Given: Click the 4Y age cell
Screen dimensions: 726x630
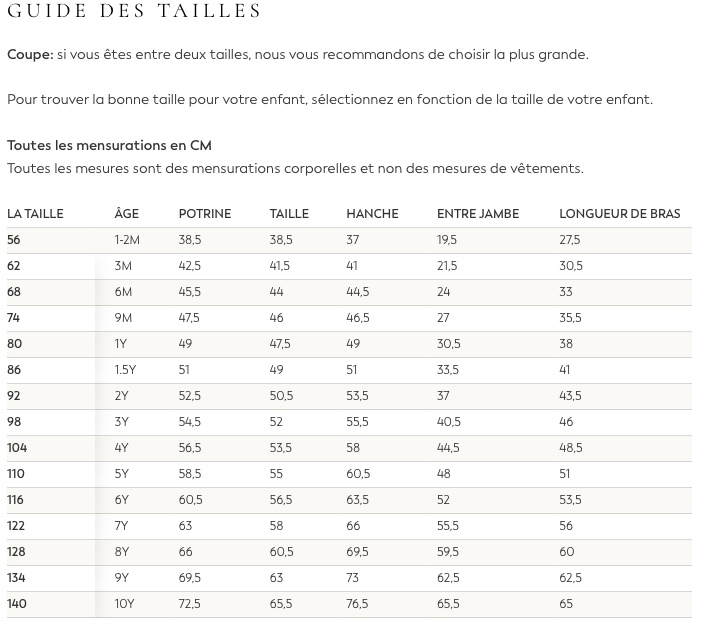Looking at the screenshot, I should (x=123, y=448).
